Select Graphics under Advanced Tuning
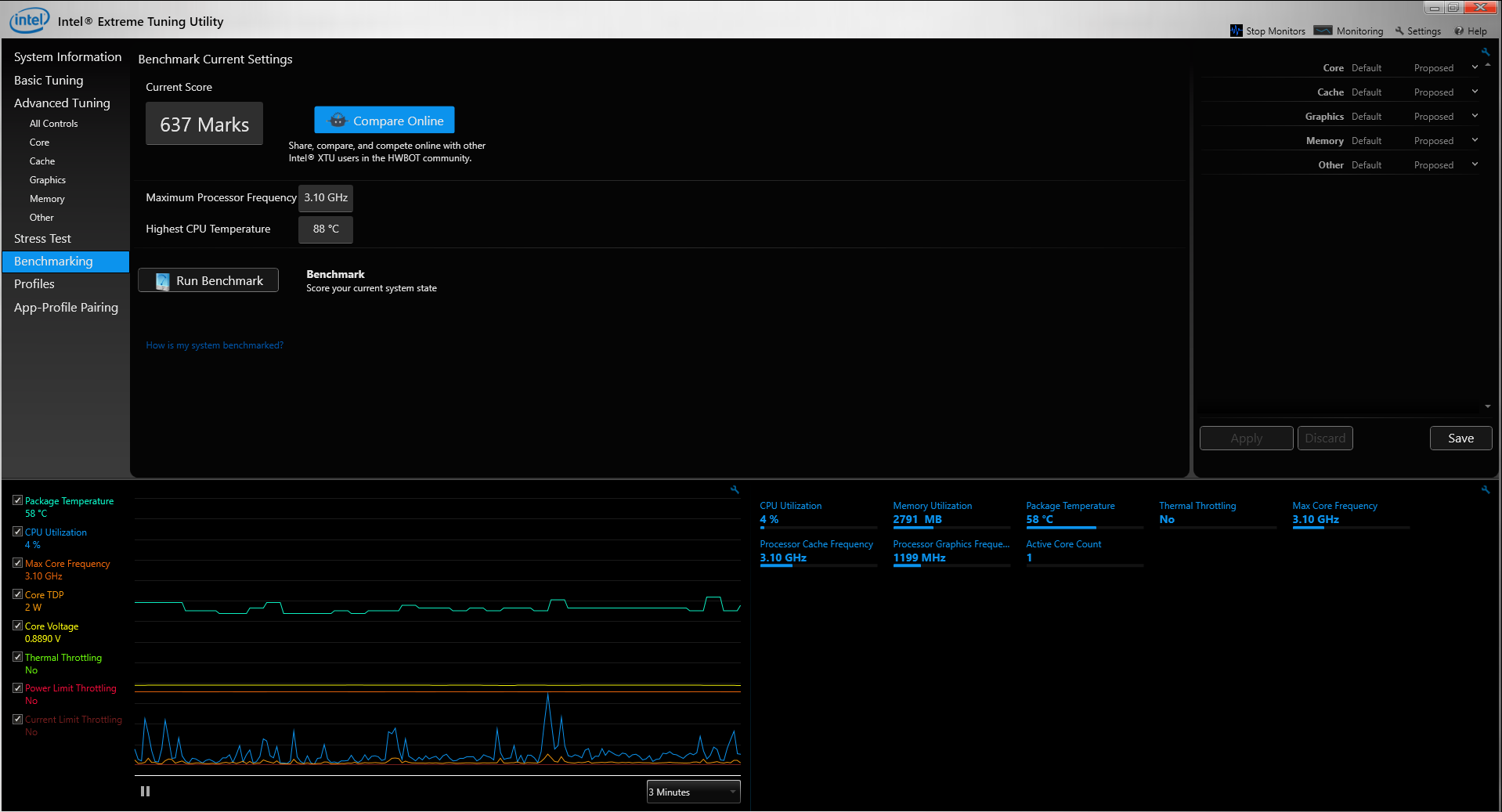The height and width of the screenshot is (812, 1502). click(48, 180)
